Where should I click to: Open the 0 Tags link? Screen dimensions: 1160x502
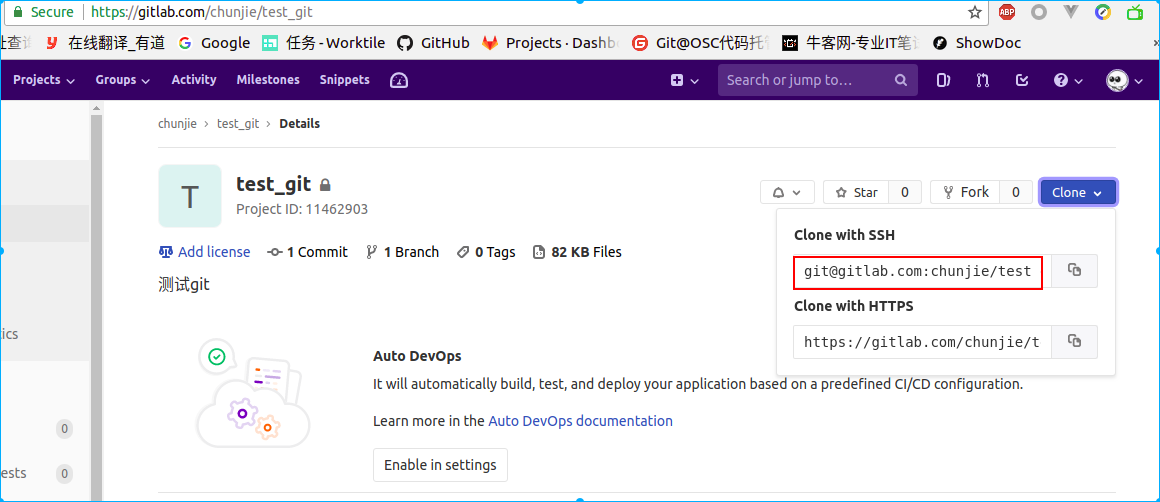point(486,252)
